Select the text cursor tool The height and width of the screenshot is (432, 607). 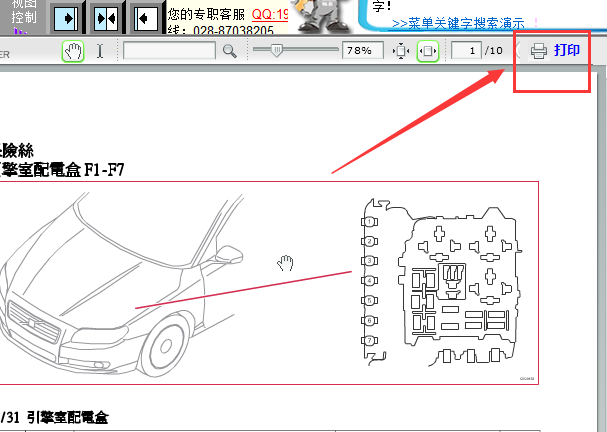click(x=100, y=51)
